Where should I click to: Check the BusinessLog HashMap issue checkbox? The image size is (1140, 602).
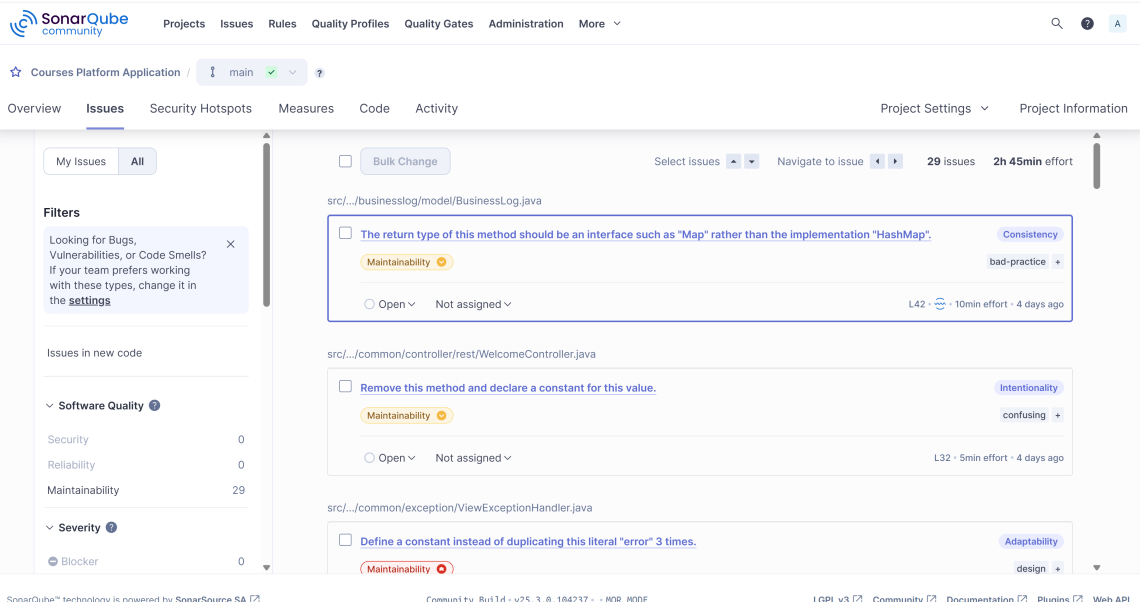click(345, 232)
